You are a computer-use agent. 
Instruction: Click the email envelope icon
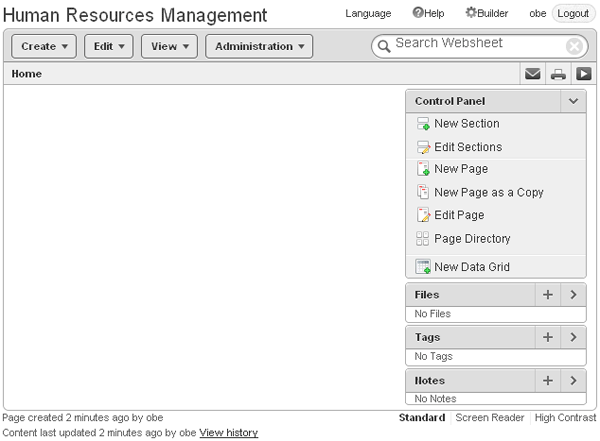533,73
